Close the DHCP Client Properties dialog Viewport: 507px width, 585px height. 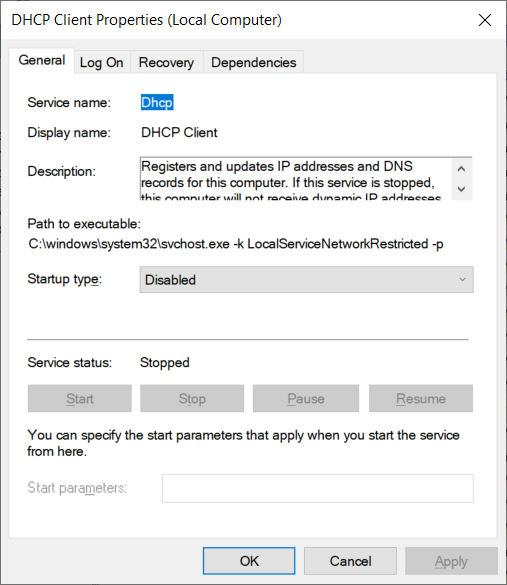(485, 20)
